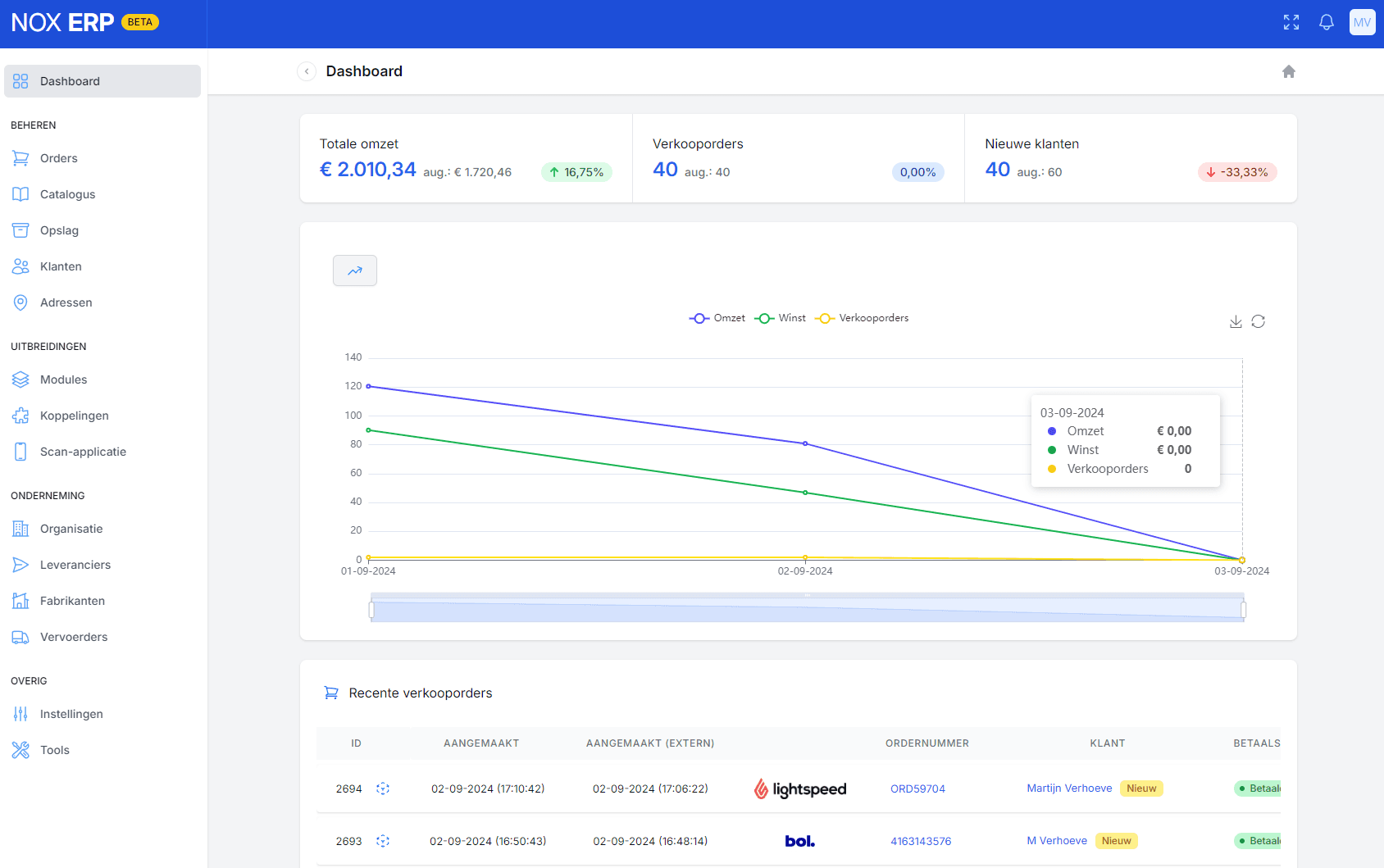
Task: Refresh the chart data
Action: [1258, 321]
